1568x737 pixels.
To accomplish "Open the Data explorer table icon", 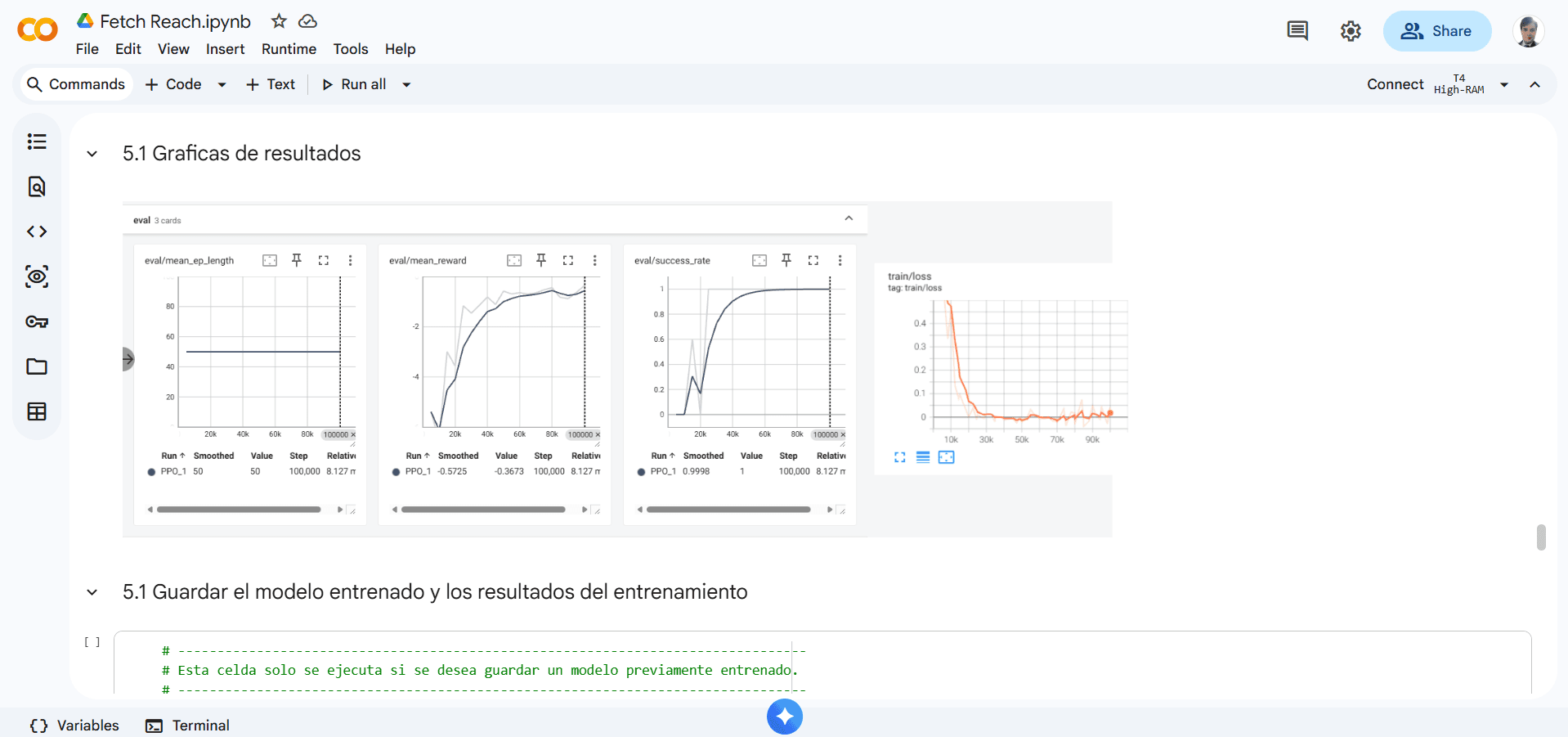I will pyautogui.click(x=37, y=411).
